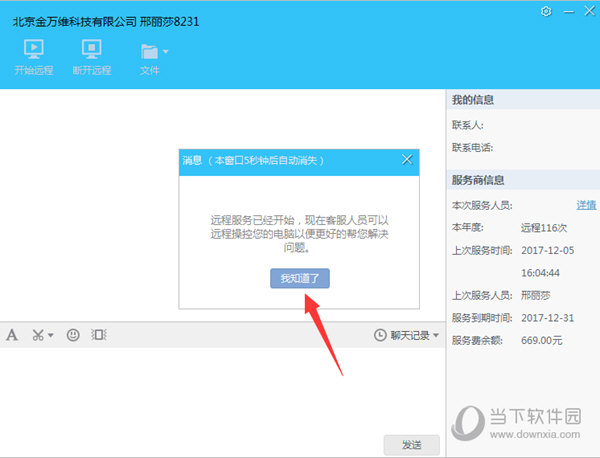600x458 pixels.
Task: Select the 远程116次 value
Action: (544, 228)
